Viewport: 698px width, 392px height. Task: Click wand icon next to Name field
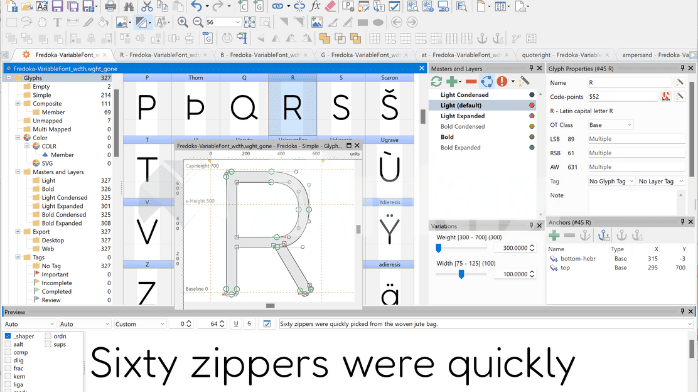click(x=680, y=82)
